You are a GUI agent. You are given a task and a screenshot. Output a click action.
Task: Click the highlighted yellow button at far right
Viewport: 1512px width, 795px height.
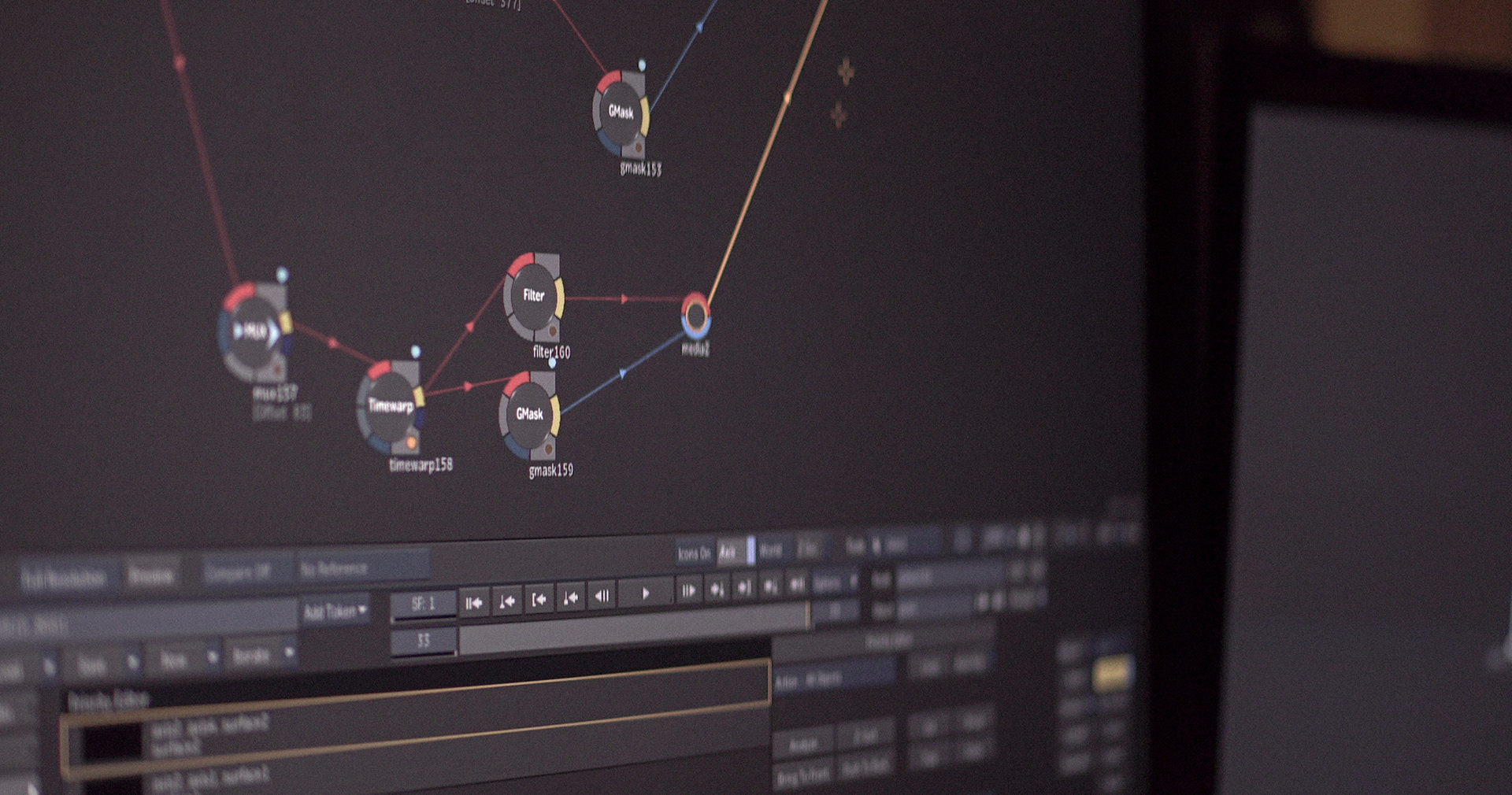[1112, 673]
